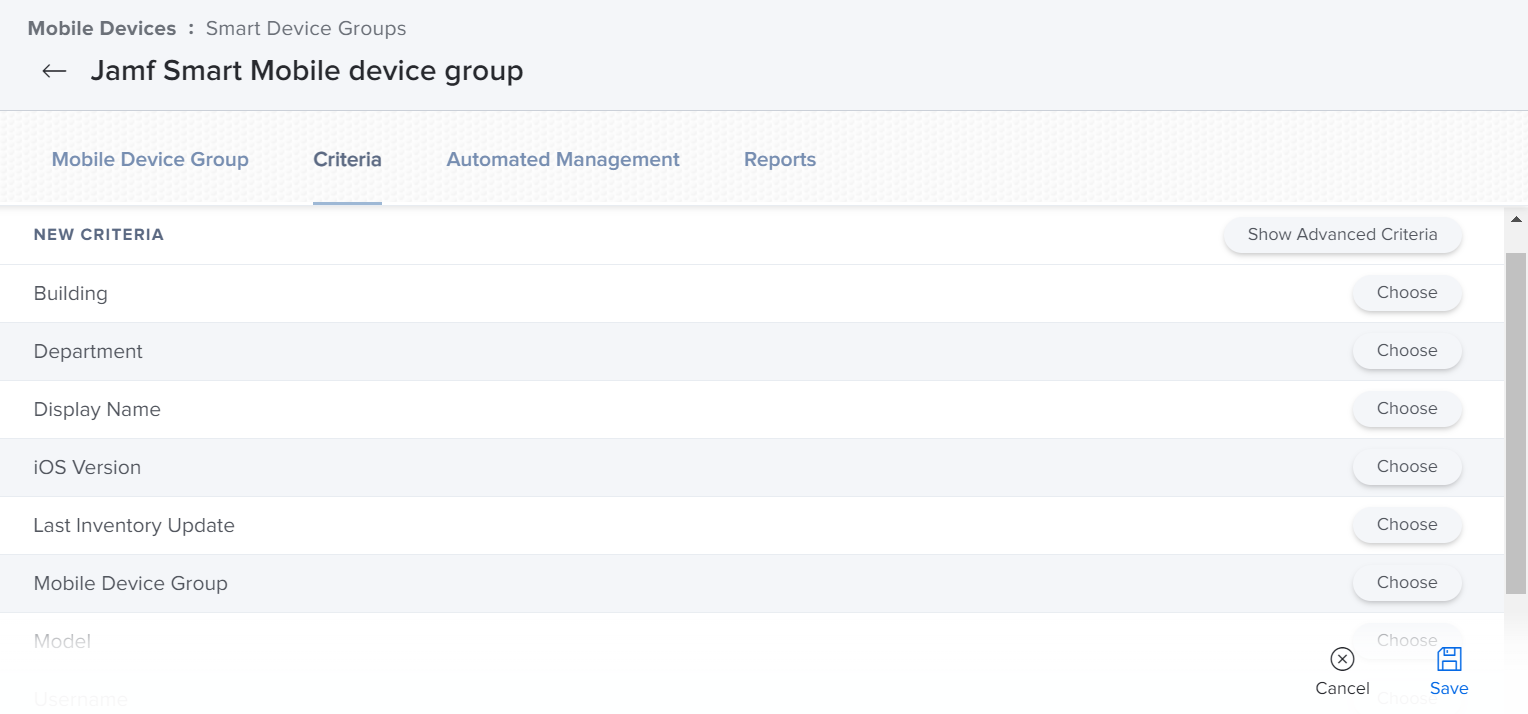Click the vertical scrollbar thumb
1528x714 pixels.
coord(1516,423)
